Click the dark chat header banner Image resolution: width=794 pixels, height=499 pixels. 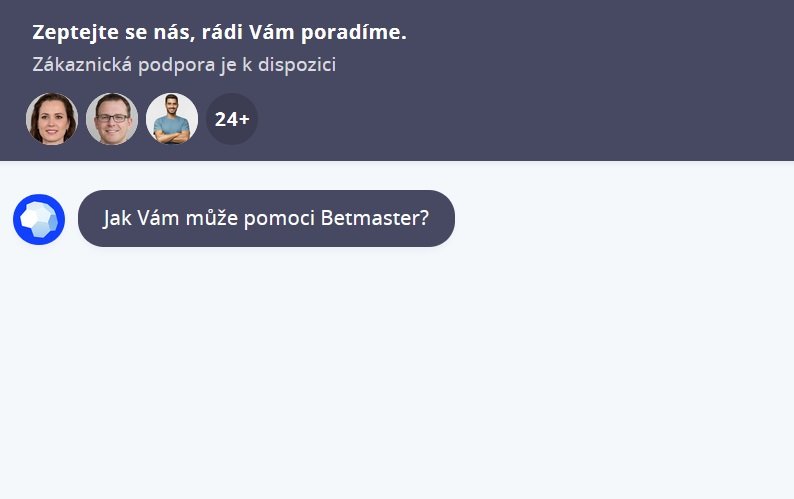pyautogui.click(x=397, y=80)
